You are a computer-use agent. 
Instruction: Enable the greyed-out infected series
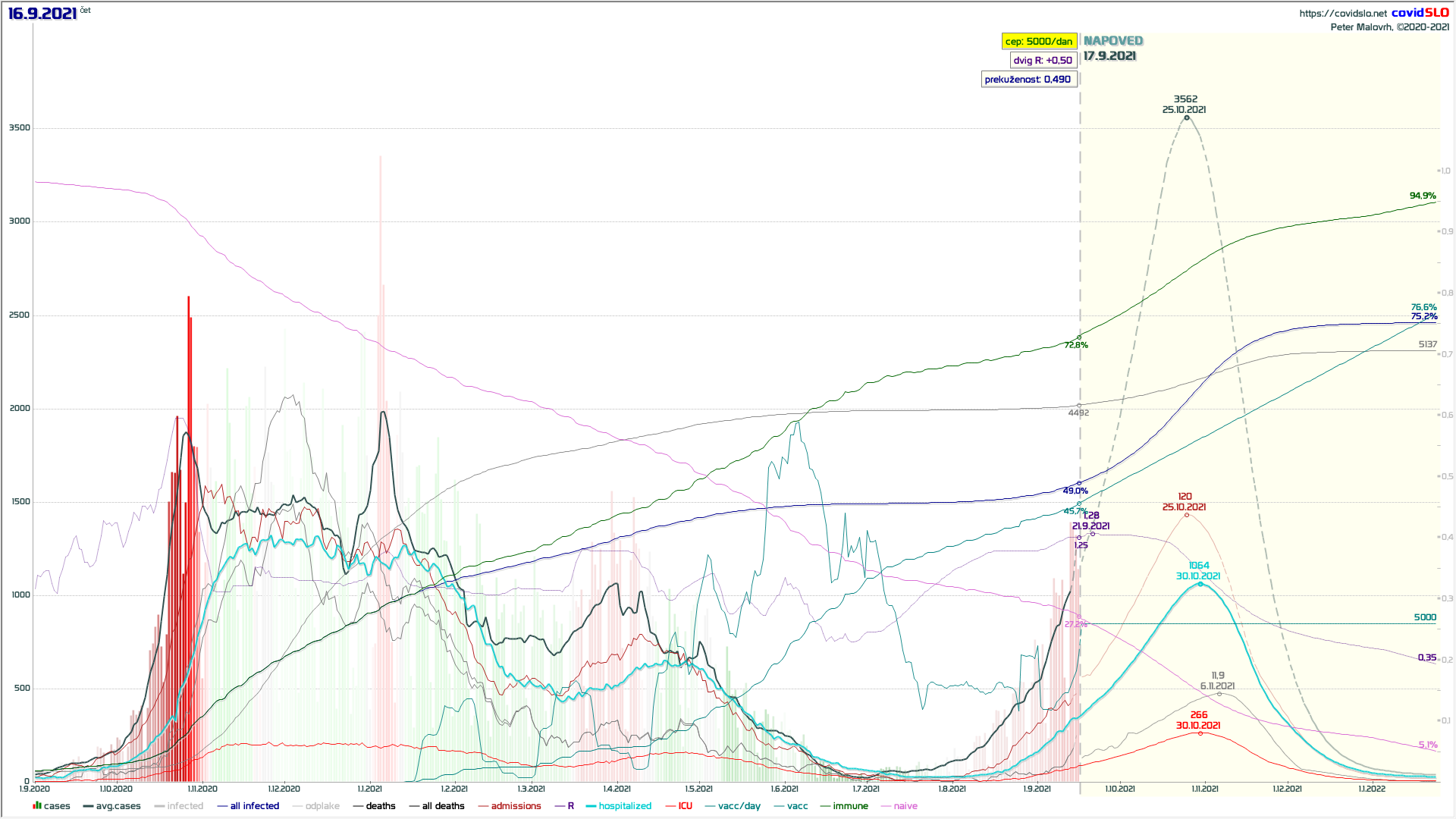click(185, 806)
